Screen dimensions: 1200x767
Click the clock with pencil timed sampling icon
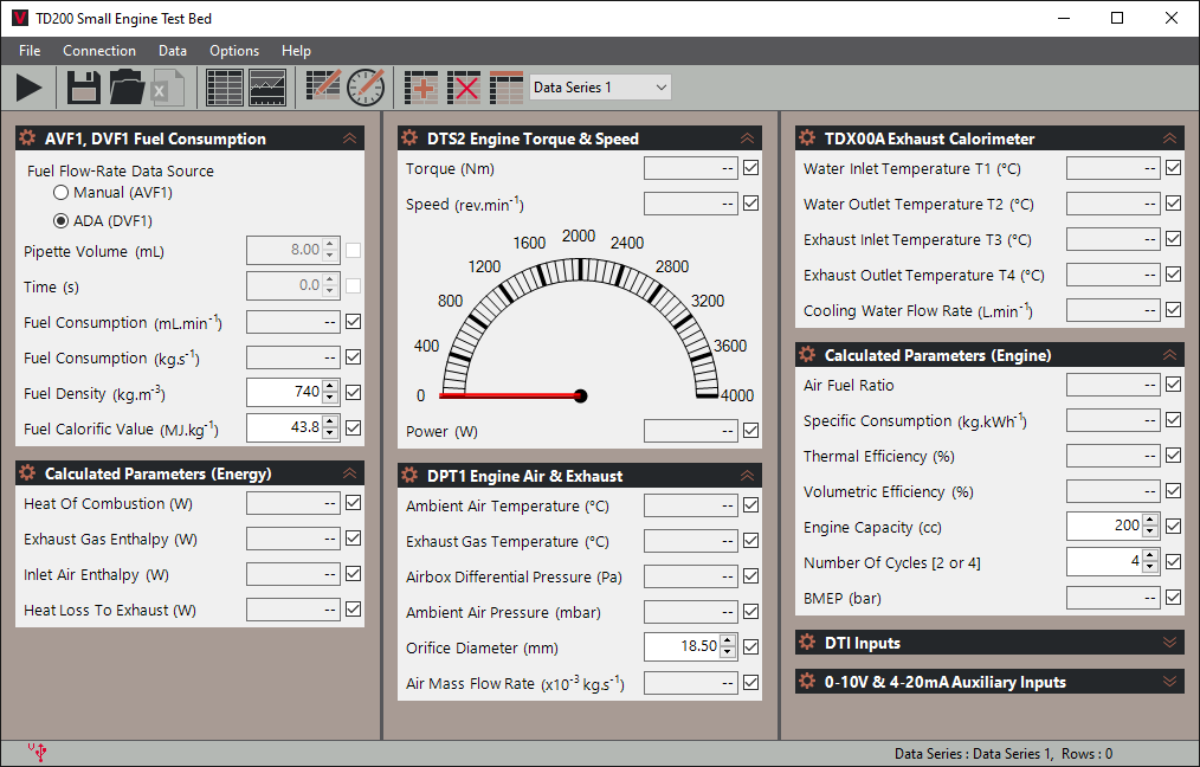366,88
